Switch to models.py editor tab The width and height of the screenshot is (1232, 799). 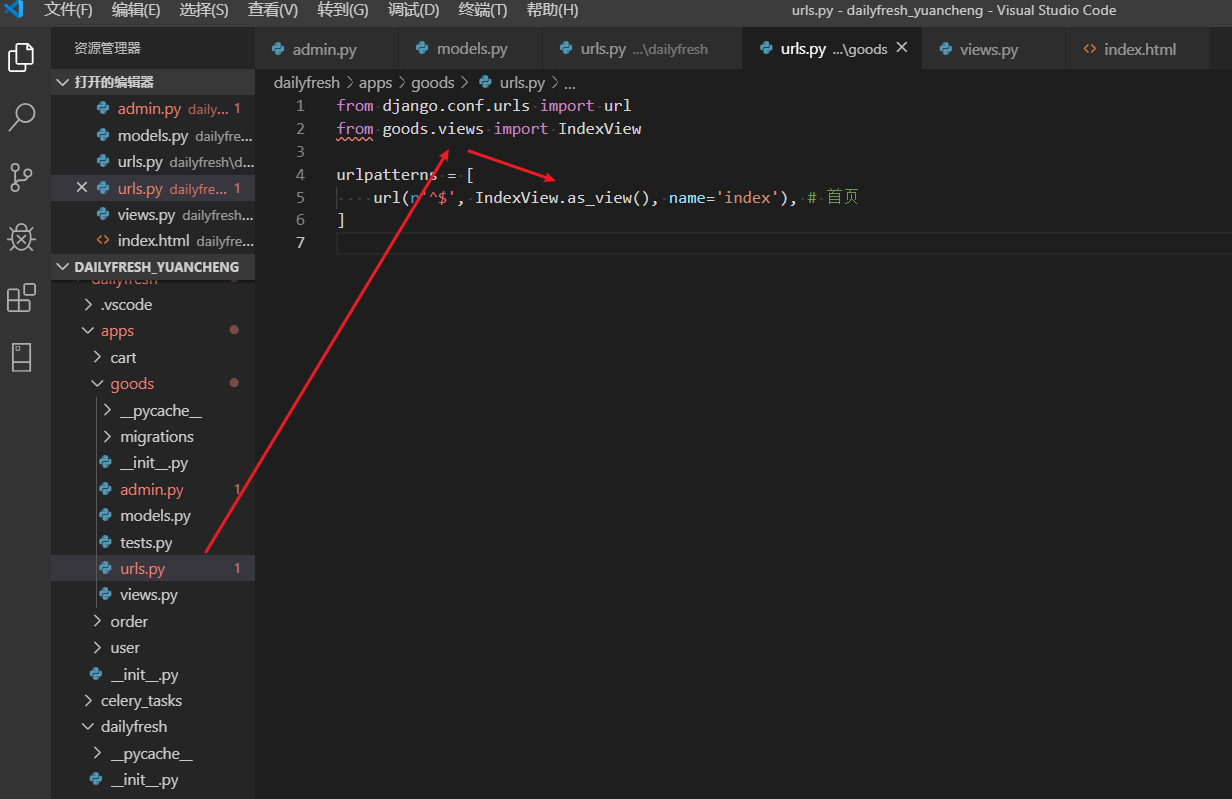pyautogui.click(x=470, y=49)
